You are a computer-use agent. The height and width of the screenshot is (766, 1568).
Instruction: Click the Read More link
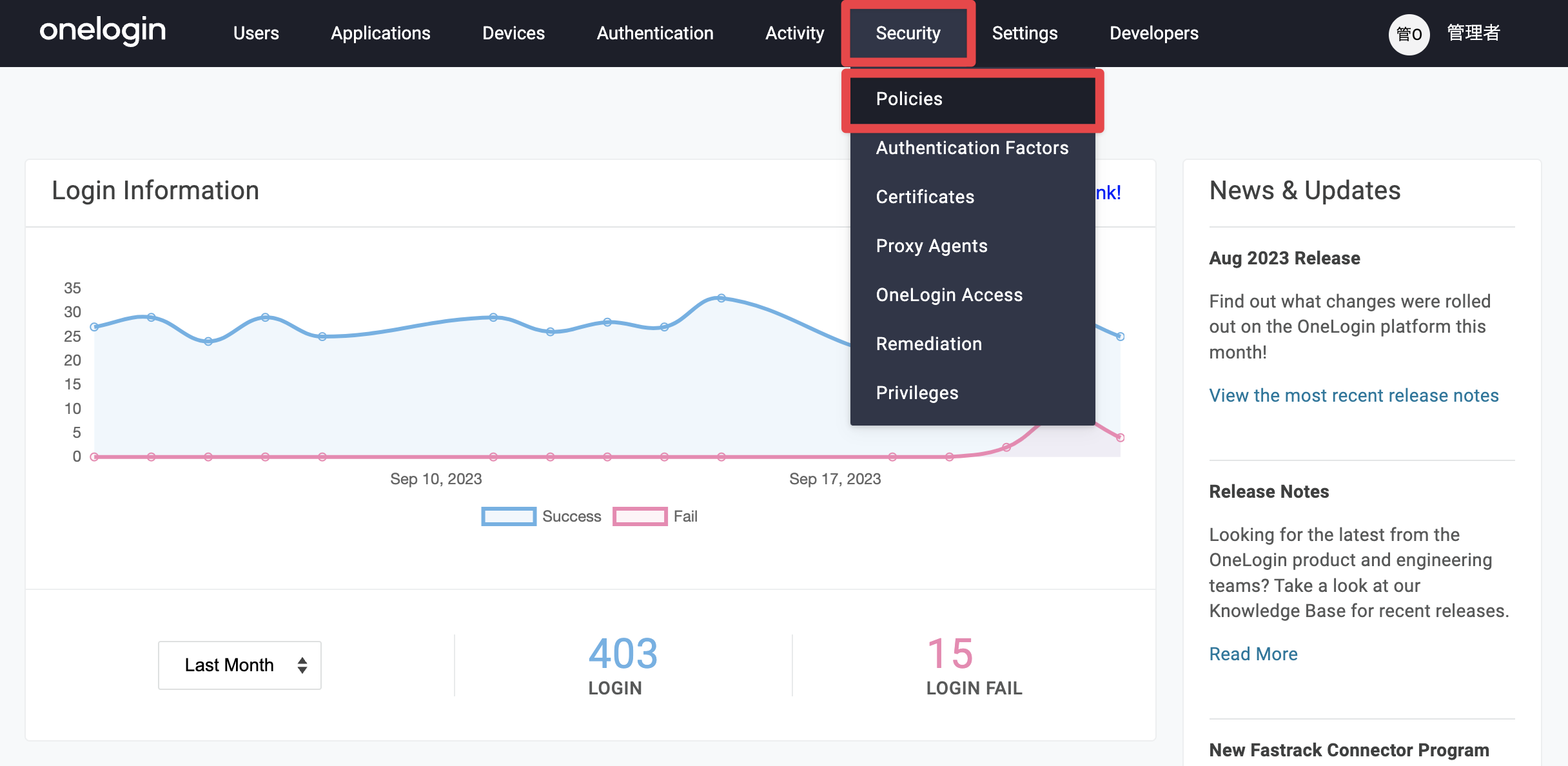[1253, 654]
